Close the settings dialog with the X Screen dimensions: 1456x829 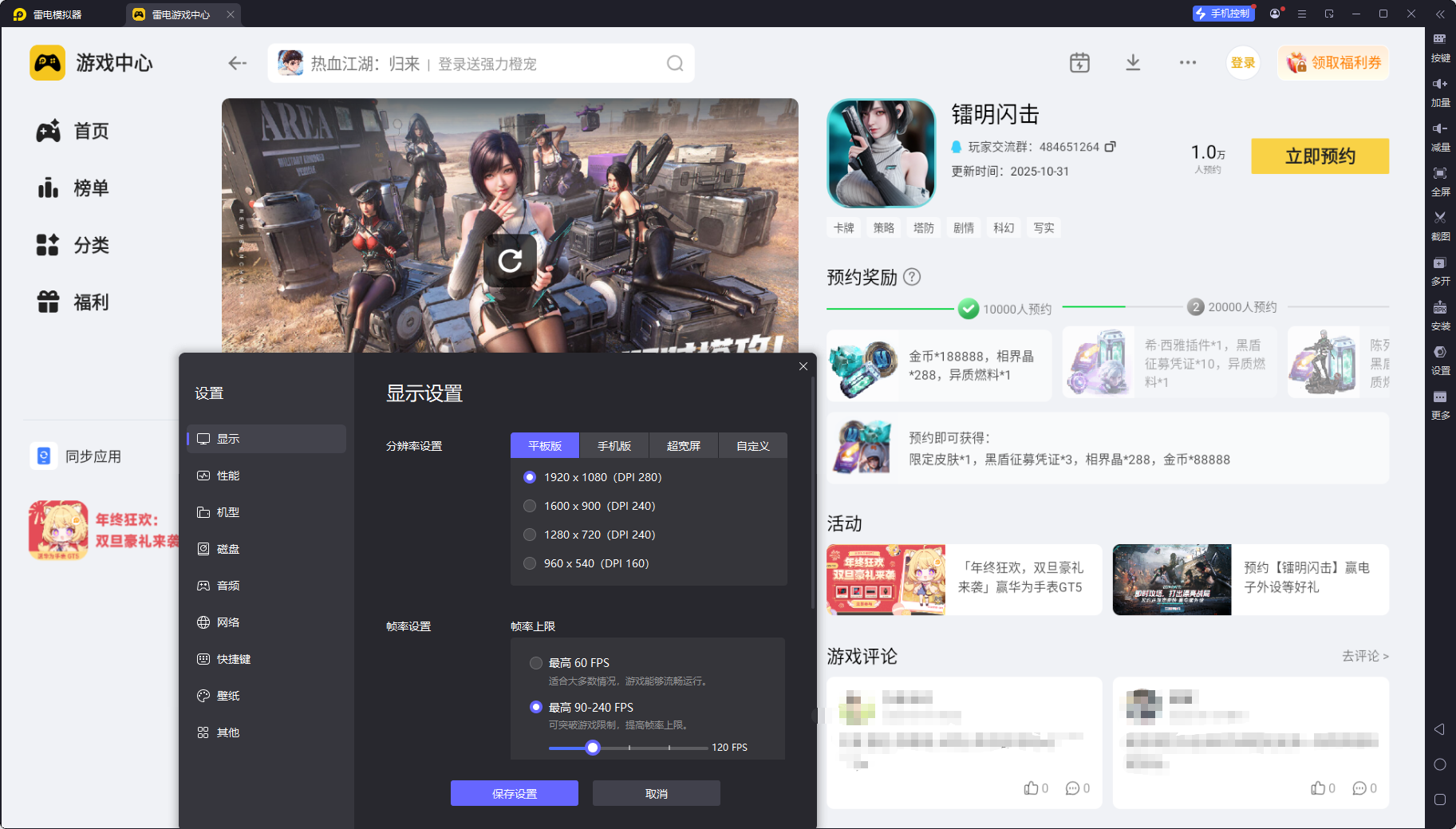[x=803, y=366]
